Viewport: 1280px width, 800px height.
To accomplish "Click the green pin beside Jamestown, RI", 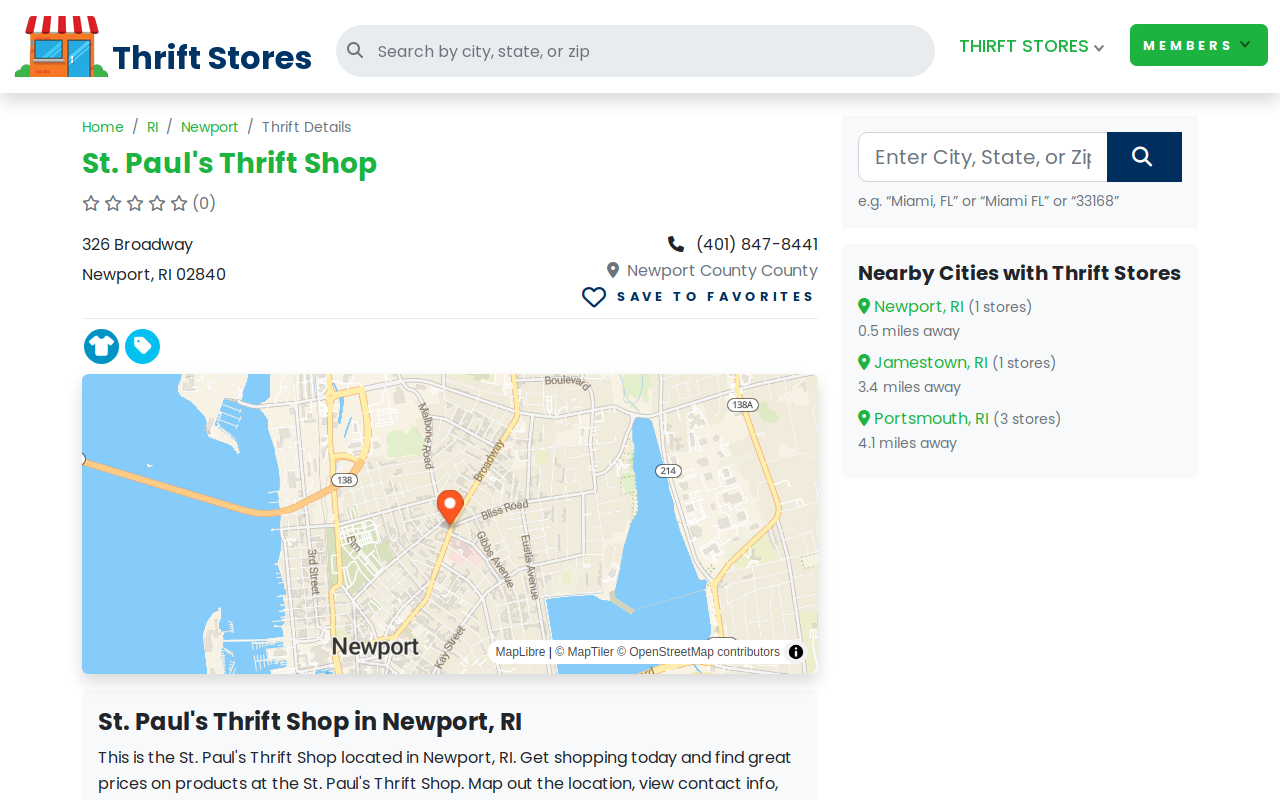I will [x=864, y=362].
